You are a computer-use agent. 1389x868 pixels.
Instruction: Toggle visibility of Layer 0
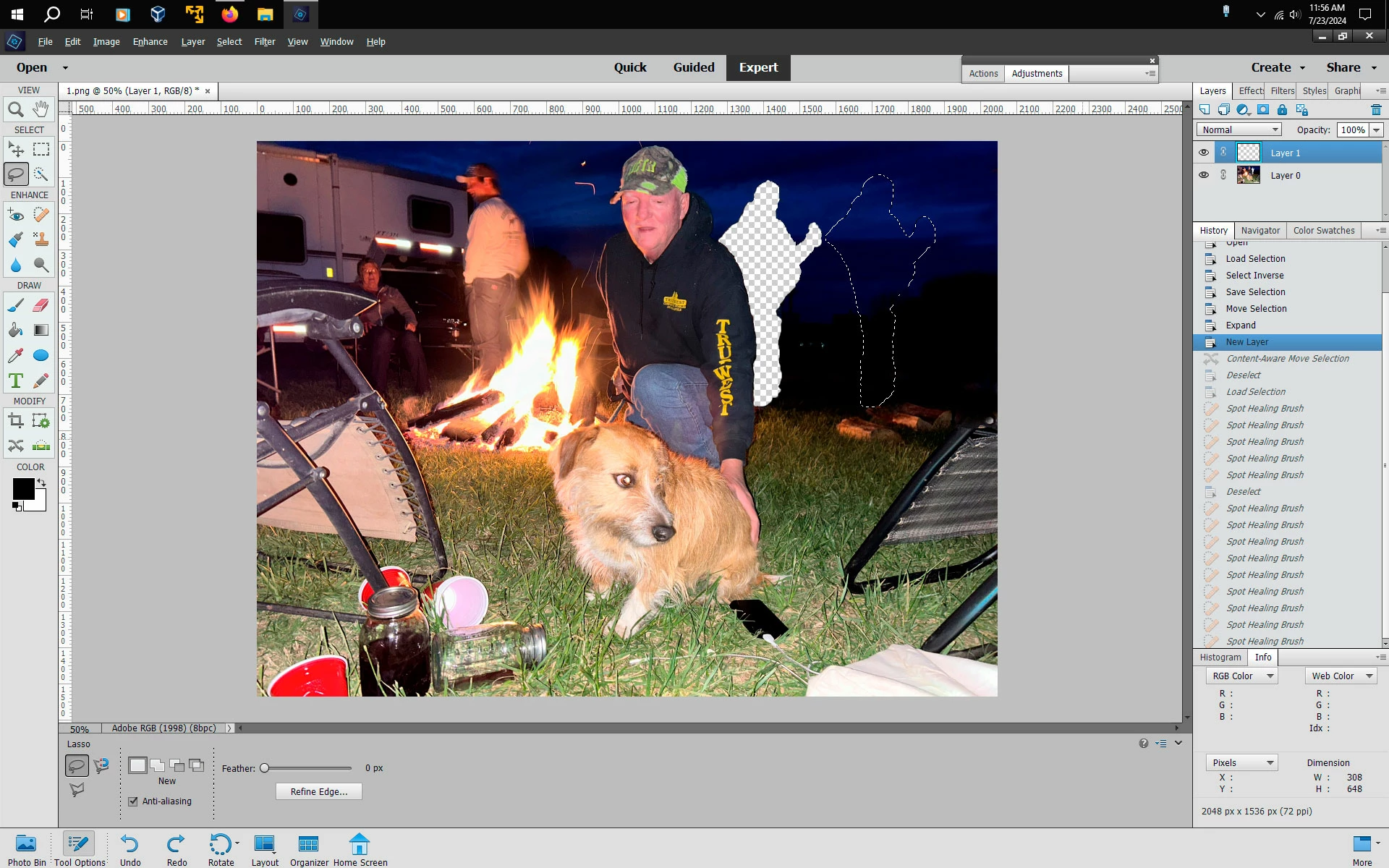coord(1204,175)
